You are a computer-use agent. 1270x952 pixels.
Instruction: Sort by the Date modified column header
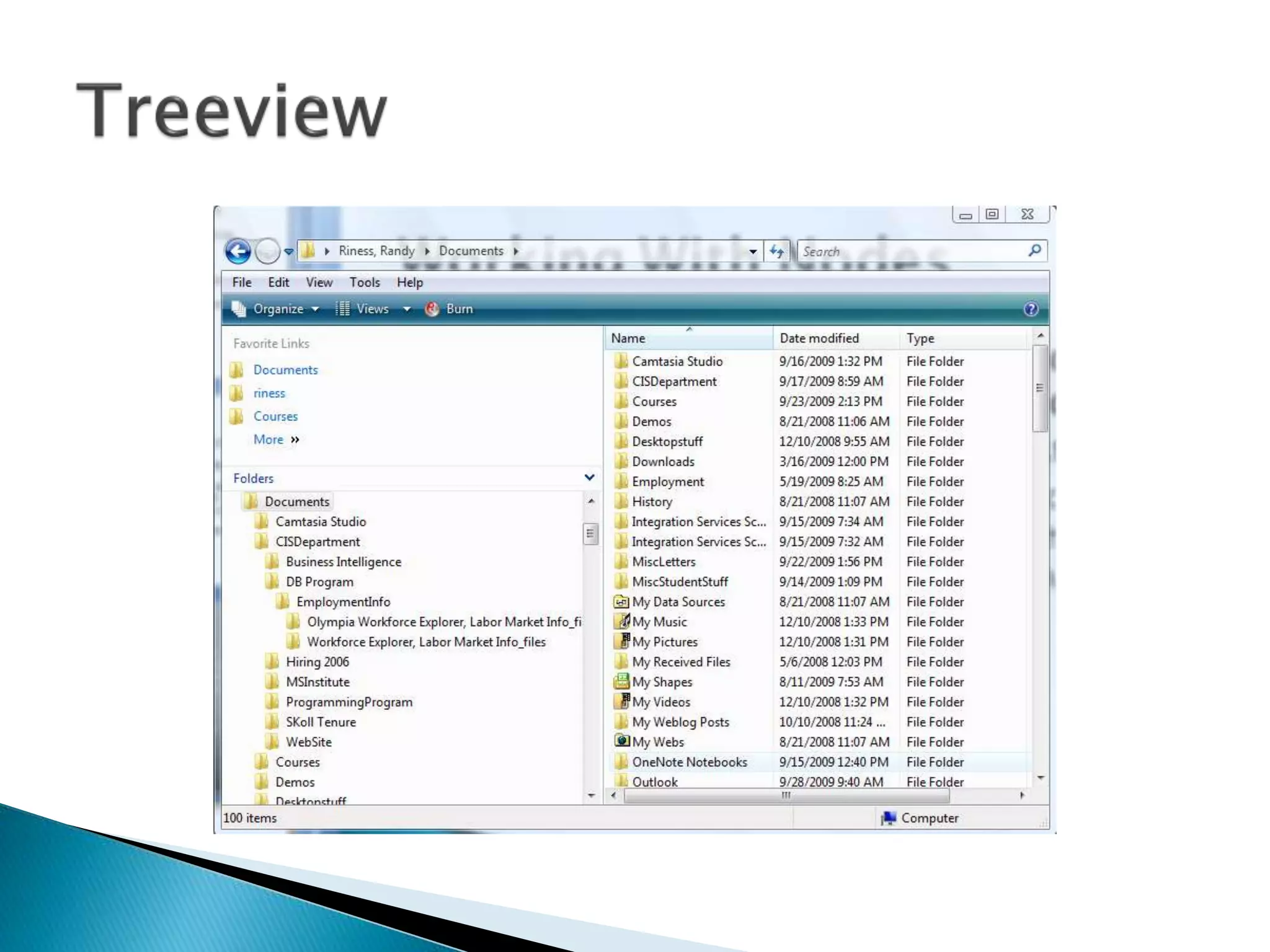819,338
